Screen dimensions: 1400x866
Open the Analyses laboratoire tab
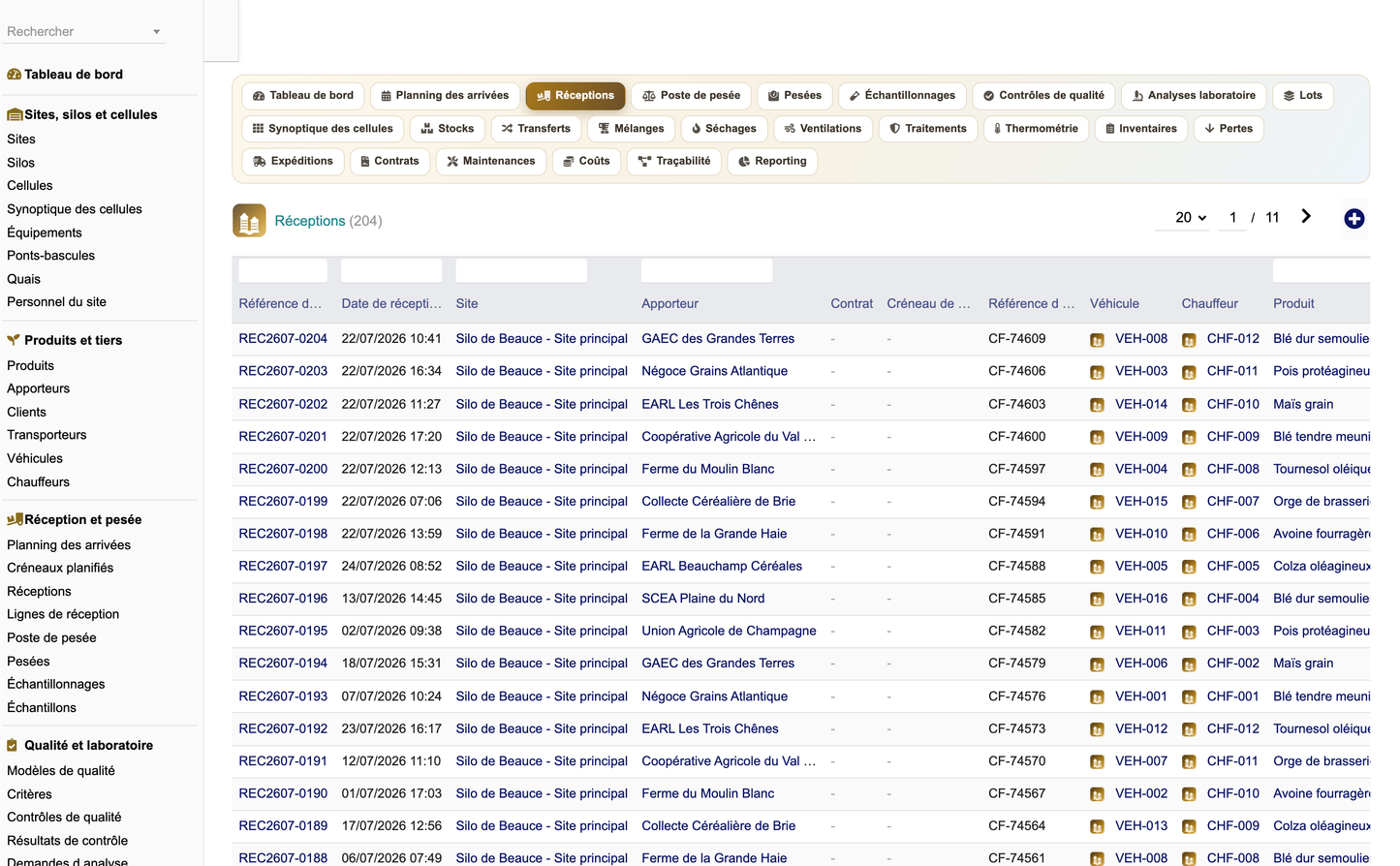tap(1194, 96)
